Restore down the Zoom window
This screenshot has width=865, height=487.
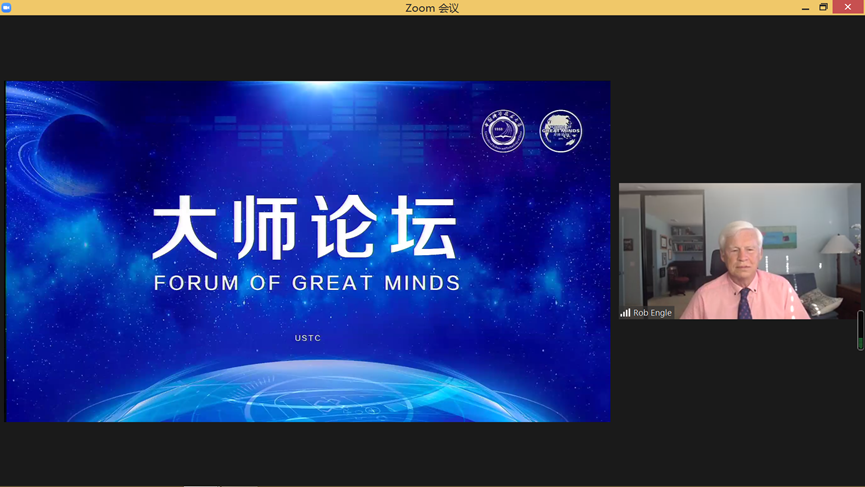coord(824,8)
